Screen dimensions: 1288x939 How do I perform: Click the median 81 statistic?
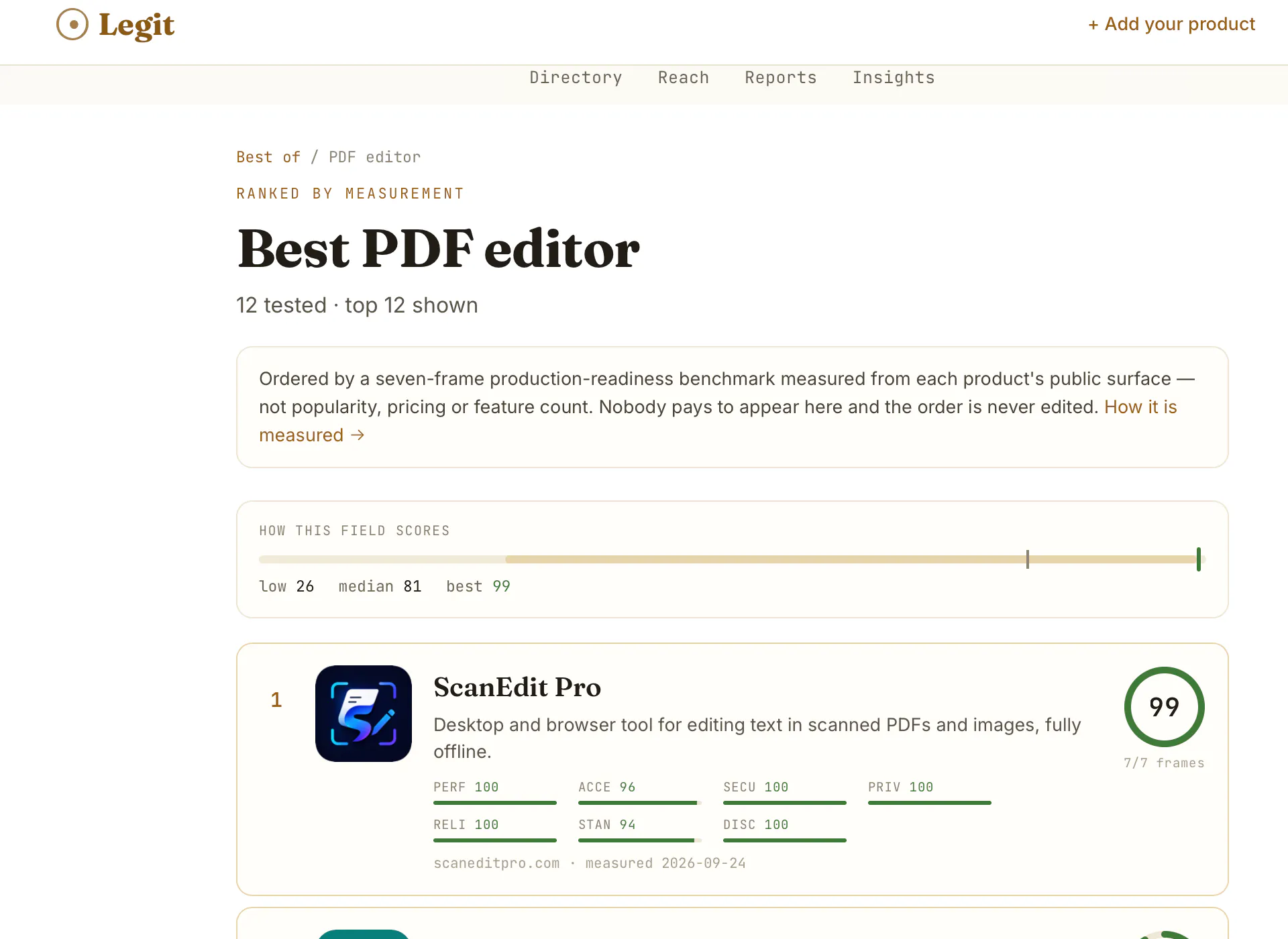(380, 586)
